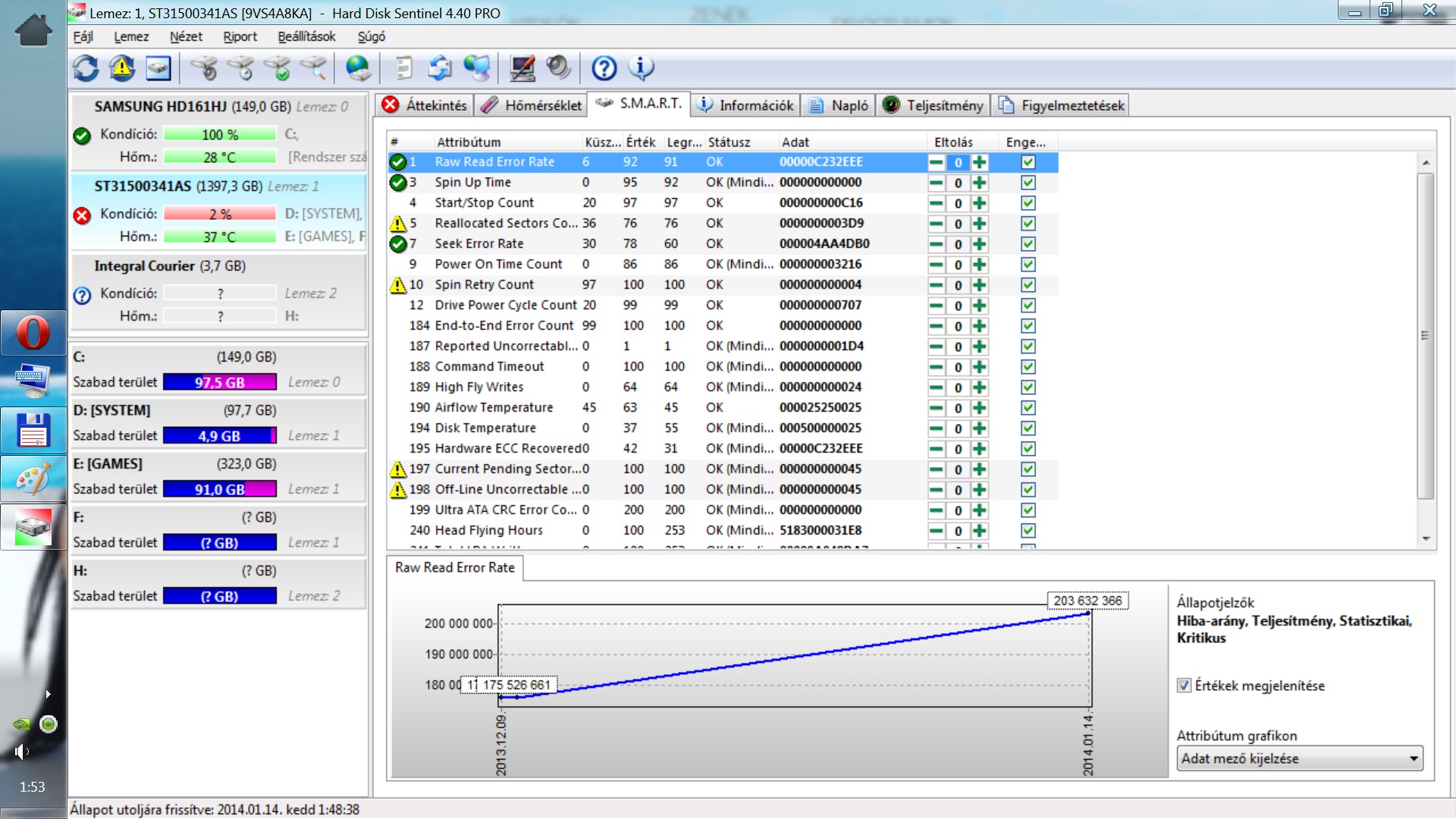This screenshot has height=819, width=1456.
Task: Click the refresh icon with yellow warning triangle
Action: coord(121,68)
